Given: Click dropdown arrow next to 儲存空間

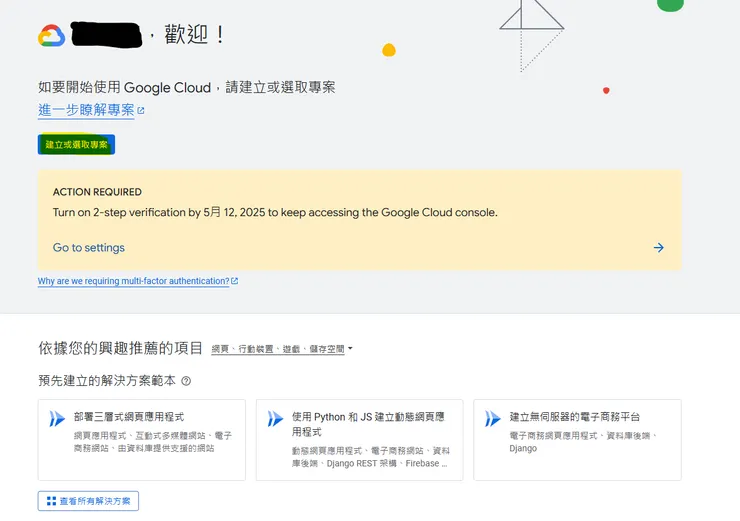Looking at the screenshot, I should [x=350, y=349].
